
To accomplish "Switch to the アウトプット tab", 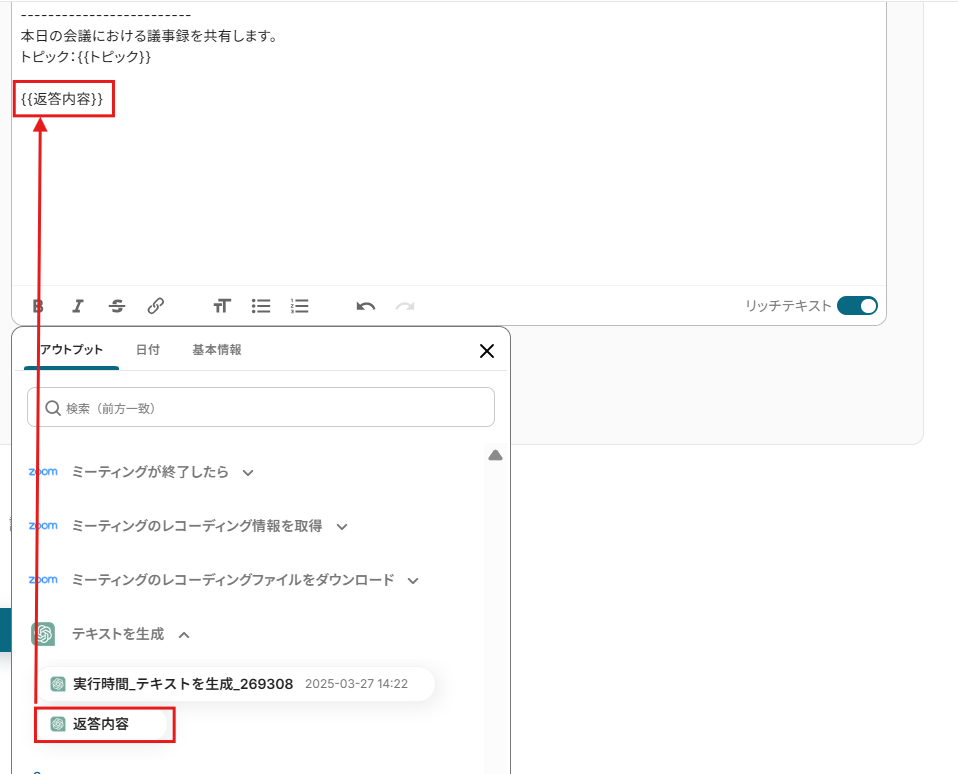I will (71, 350).
